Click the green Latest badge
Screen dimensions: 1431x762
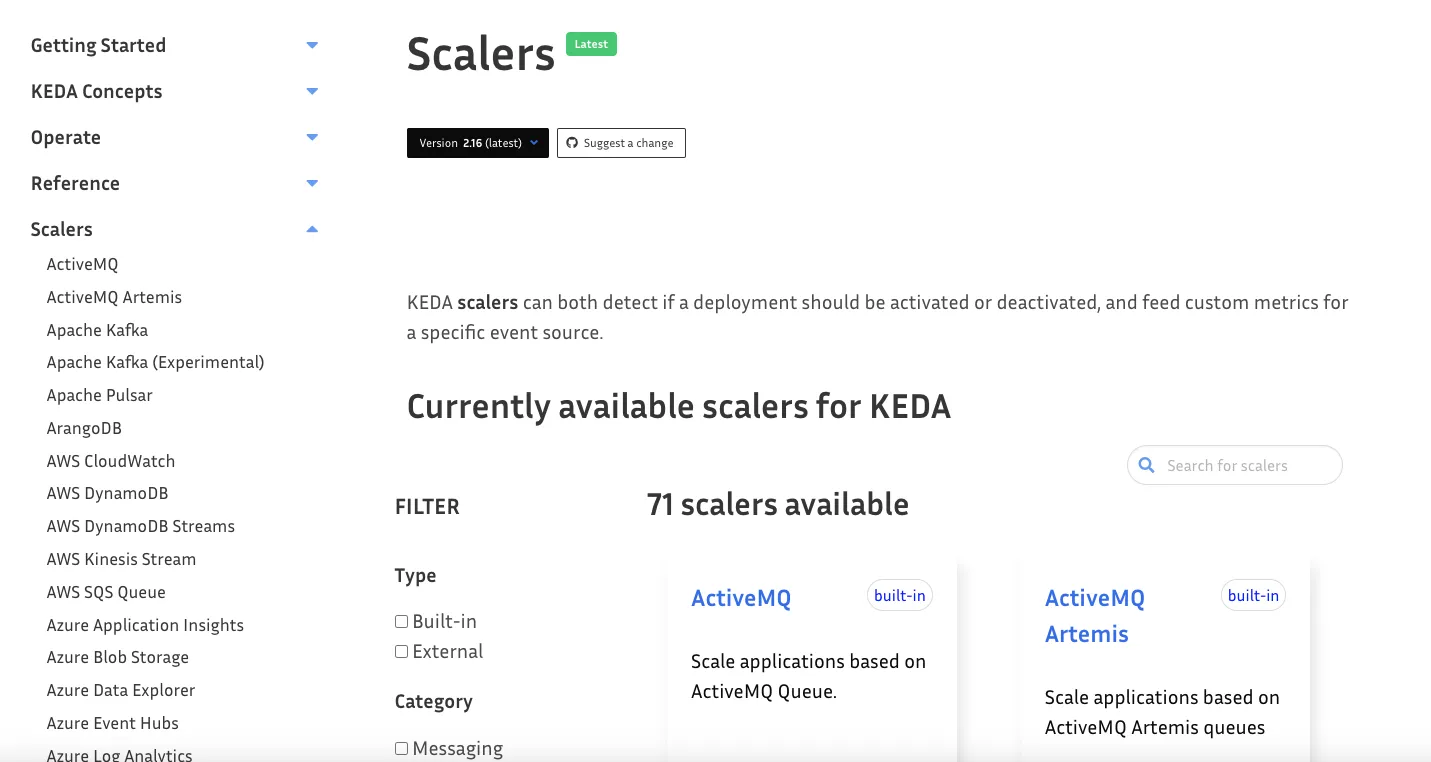[x=591, y=44]
